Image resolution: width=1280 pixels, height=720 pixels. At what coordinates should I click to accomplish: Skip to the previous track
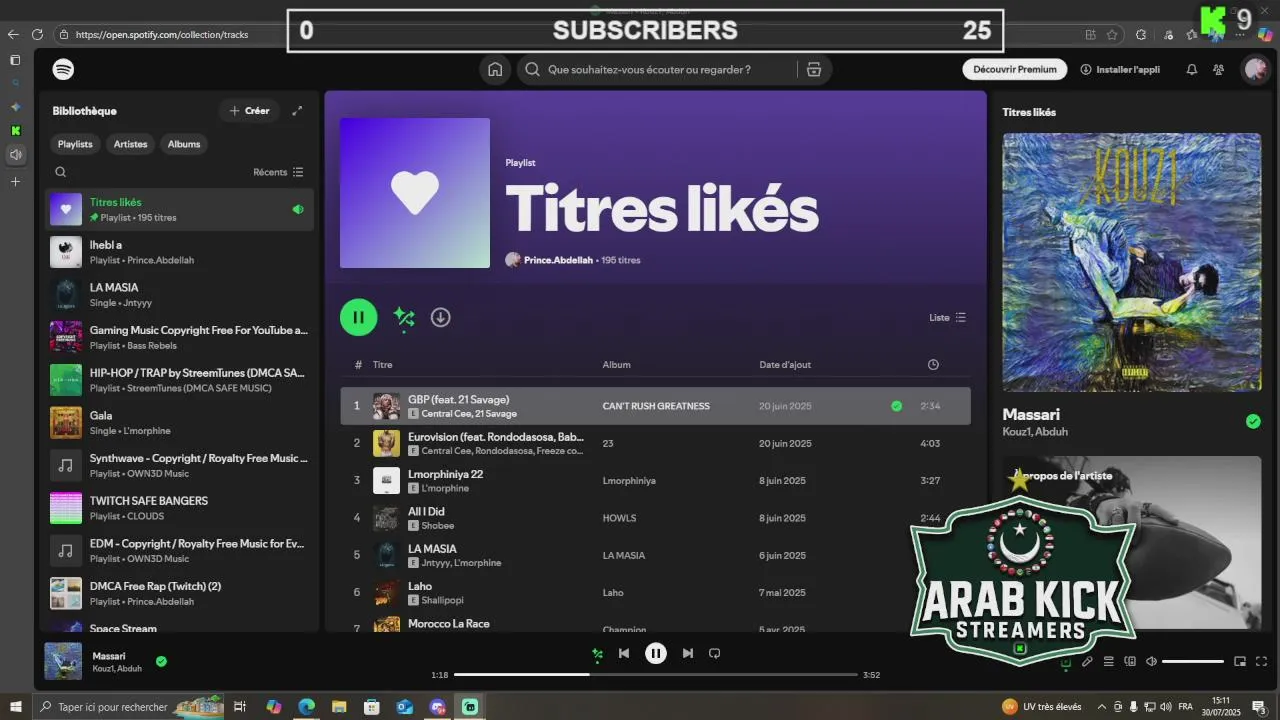click(624, 653)
